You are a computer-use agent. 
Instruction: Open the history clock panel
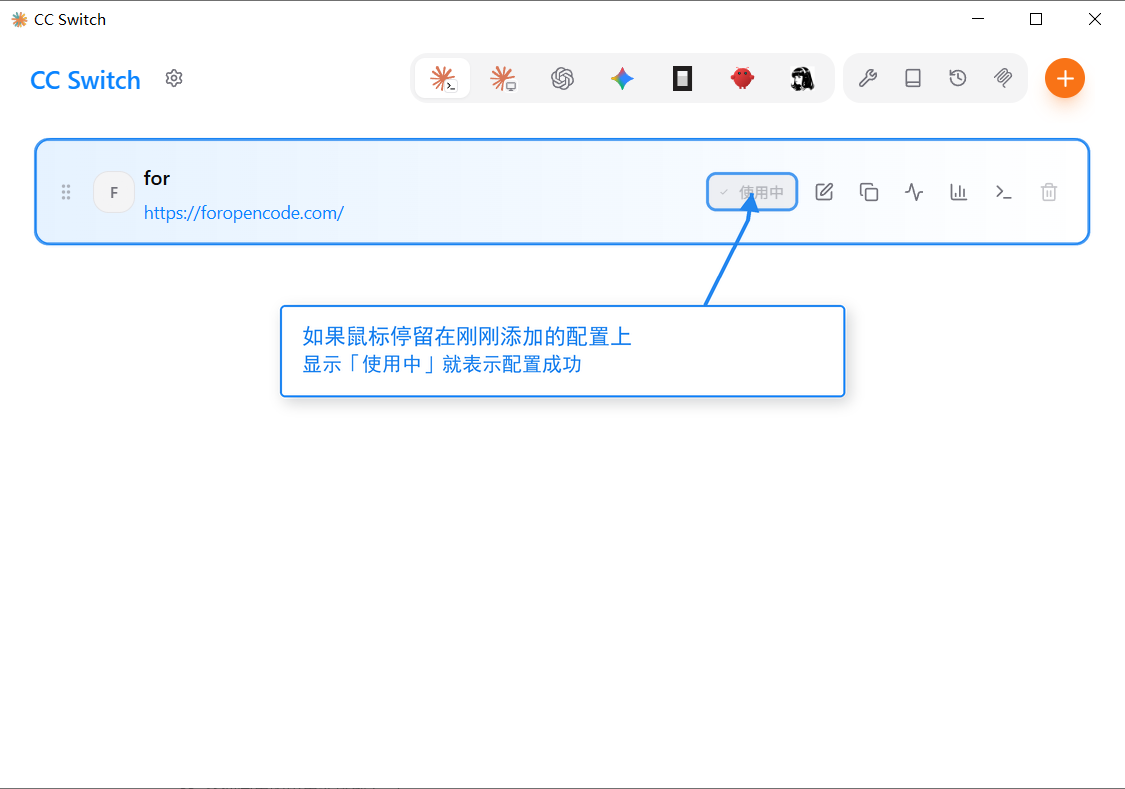(958, 78)
